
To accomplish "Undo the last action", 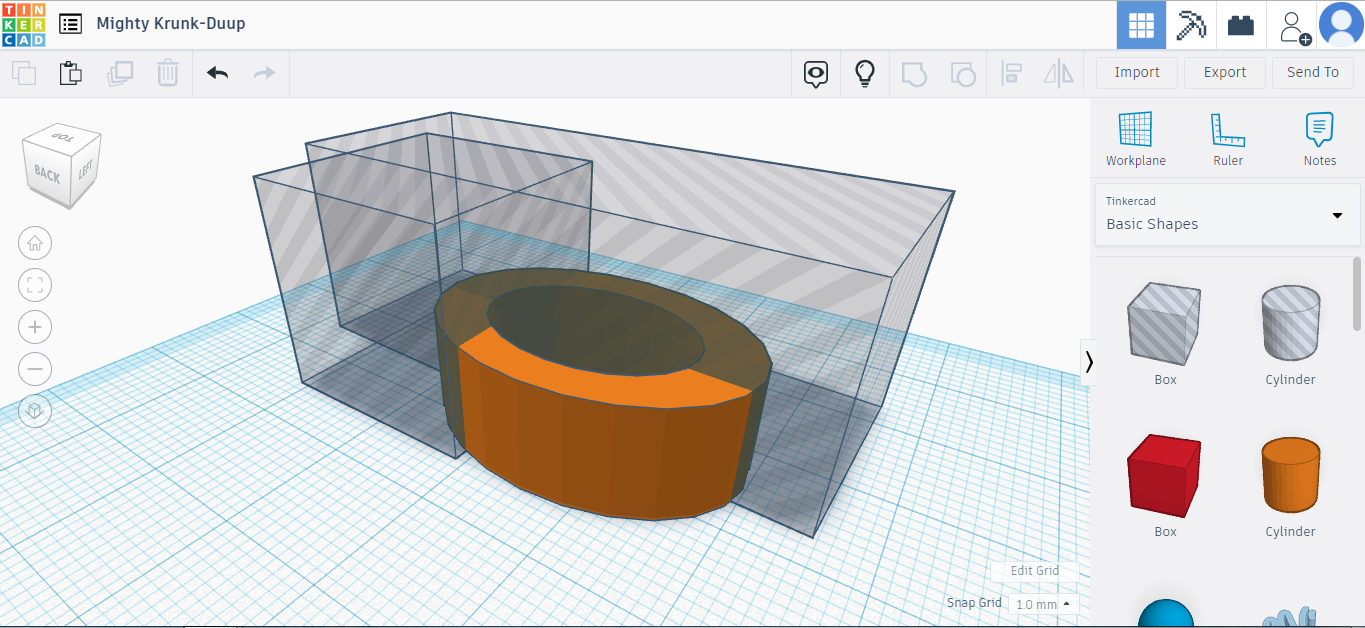I will click(x=217, y=73).
